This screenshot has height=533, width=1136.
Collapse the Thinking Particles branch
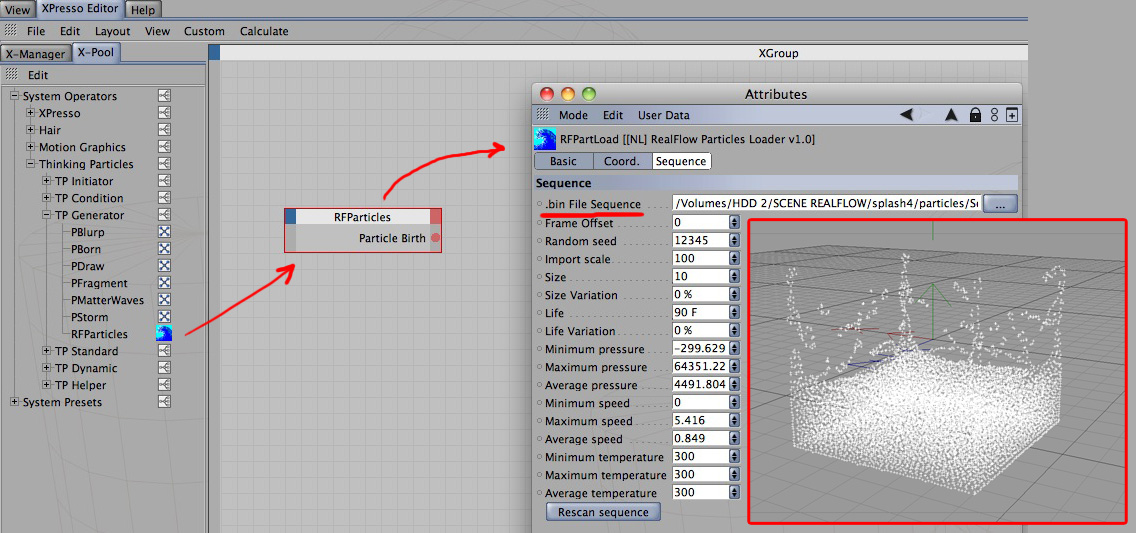click(30, 164)
